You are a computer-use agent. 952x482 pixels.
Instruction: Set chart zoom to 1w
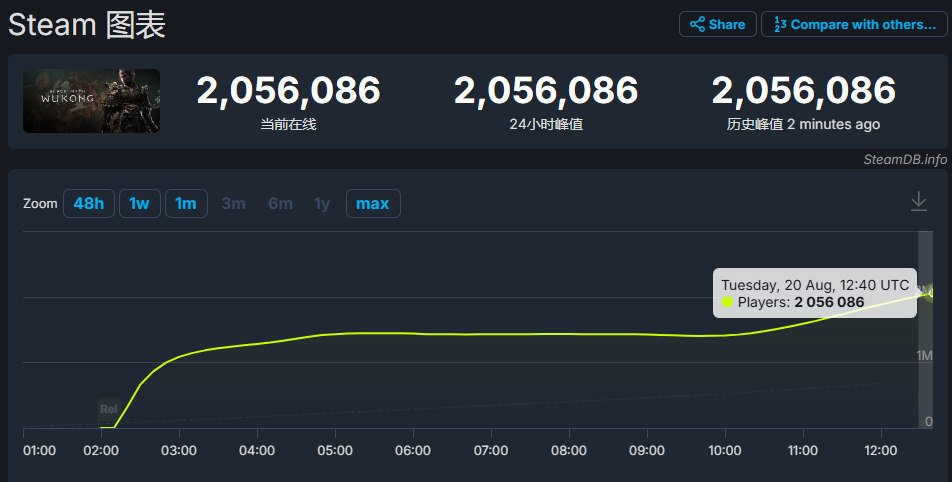pos(140,203)
